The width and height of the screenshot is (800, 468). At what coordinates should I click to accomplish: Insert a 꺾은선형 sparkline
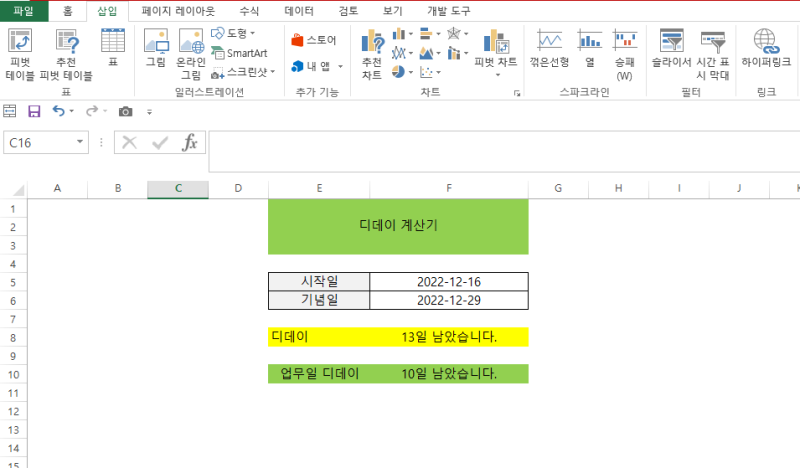pos(549,48)
